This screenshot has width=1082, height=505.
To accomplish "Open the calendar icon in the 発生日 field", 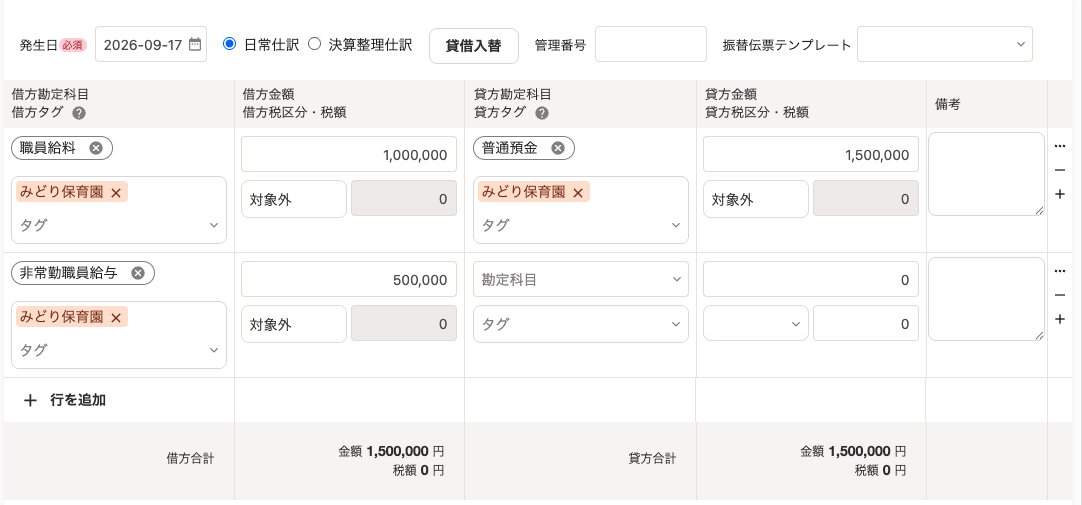I will [x=195, y=45].
